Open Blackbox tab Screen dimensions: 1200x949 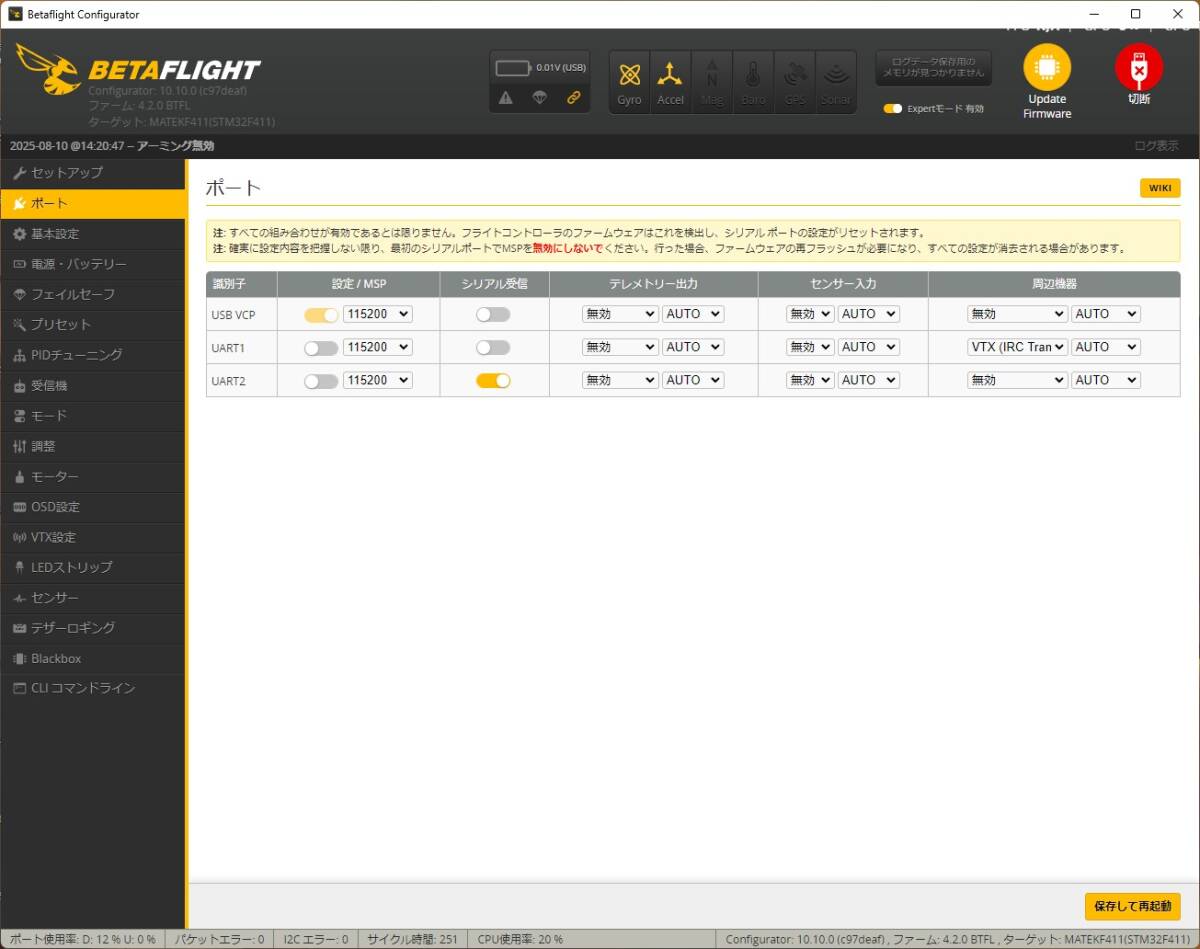coord(93,659)
